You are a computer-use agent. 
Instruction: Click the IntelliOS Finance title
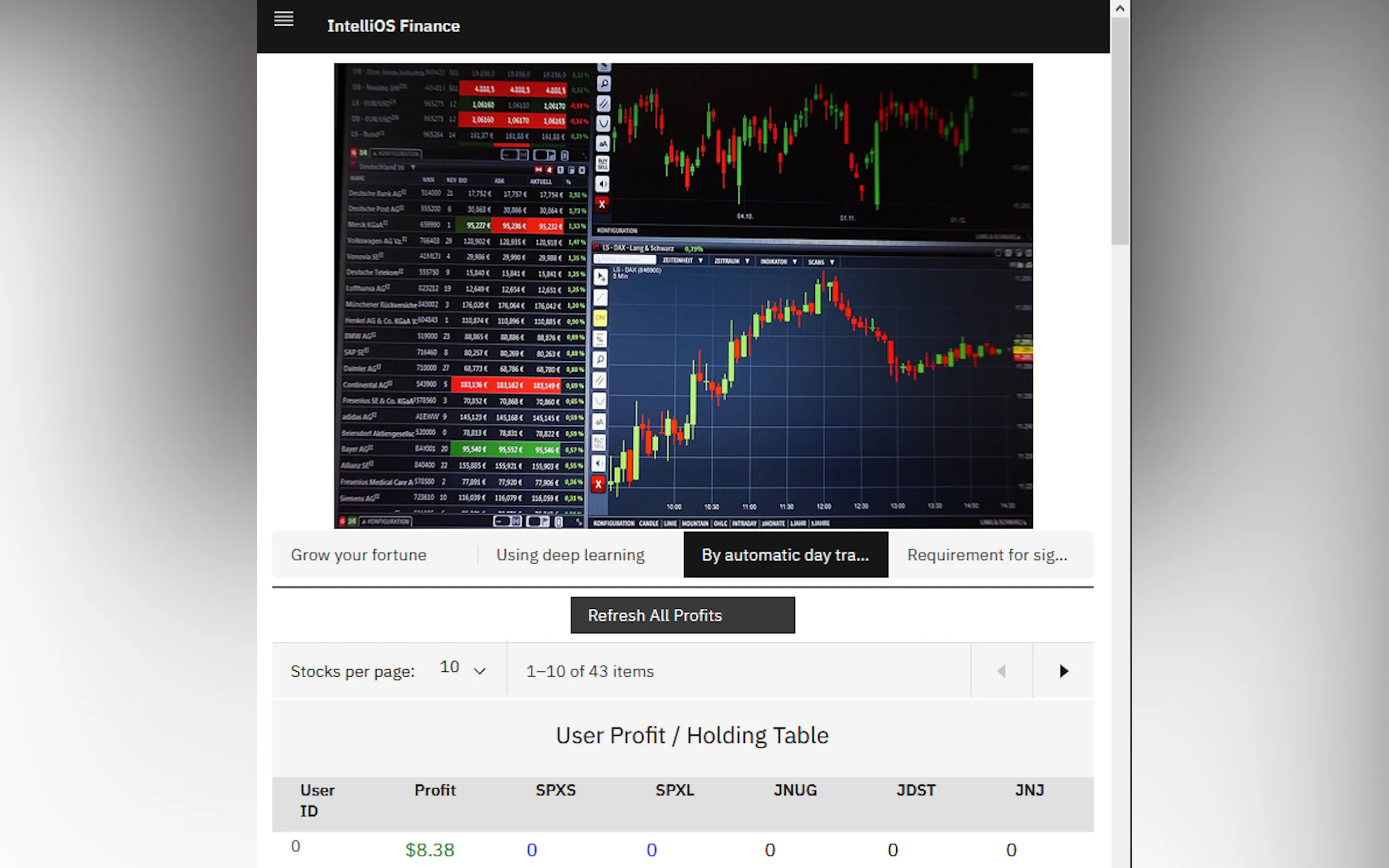pos(393,26)
